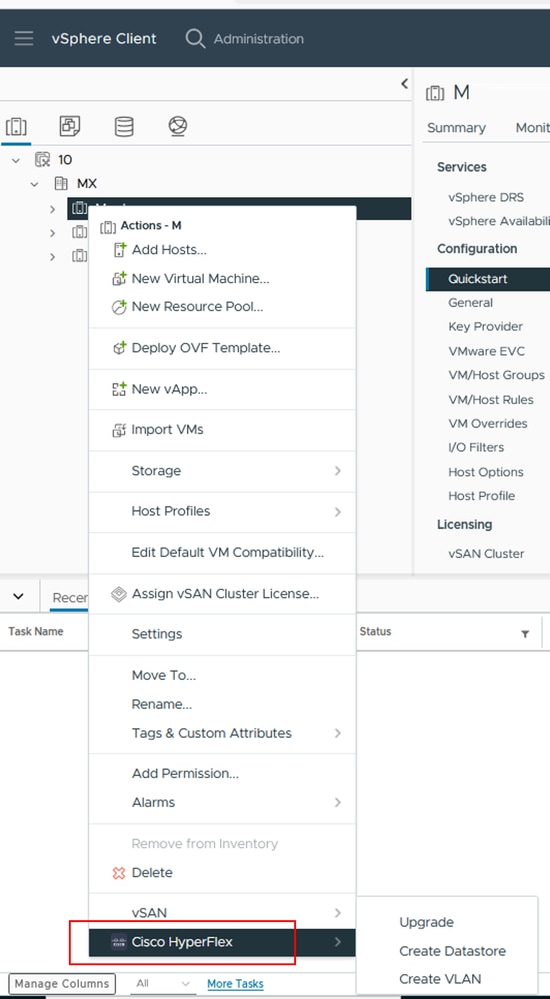This screenshot has width=550, height=999.
Task: Click the Manage Columns button
Action: 62,984
